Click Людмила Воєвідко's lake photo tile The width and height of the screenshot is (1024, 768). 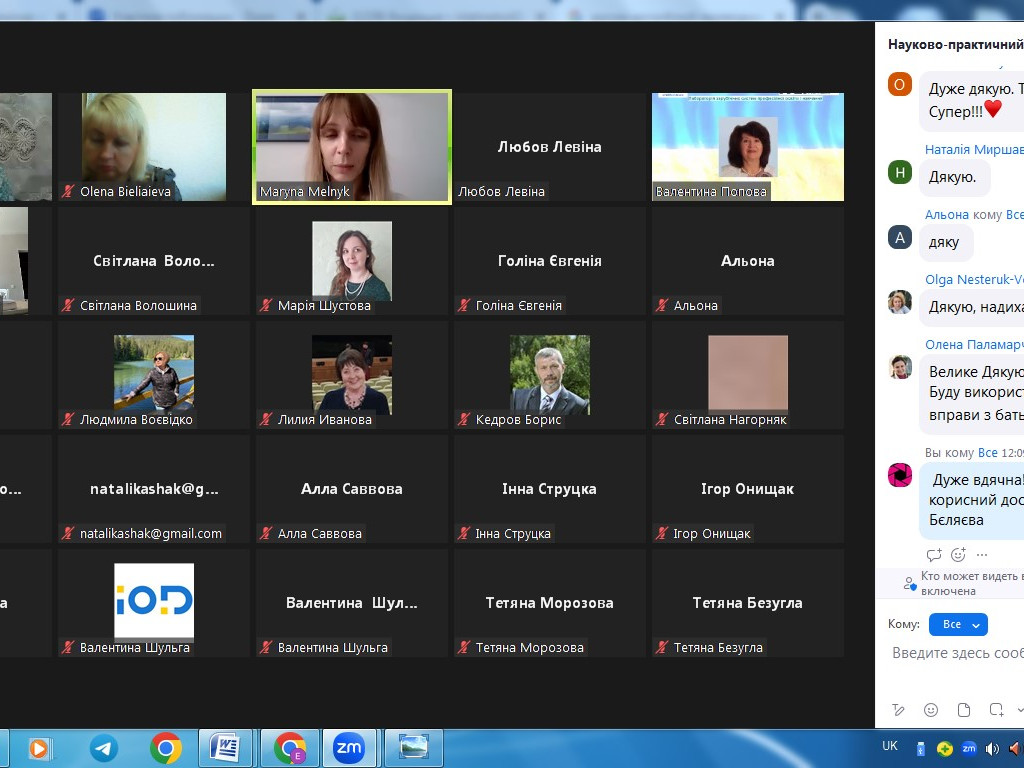[x=154, y=374]
